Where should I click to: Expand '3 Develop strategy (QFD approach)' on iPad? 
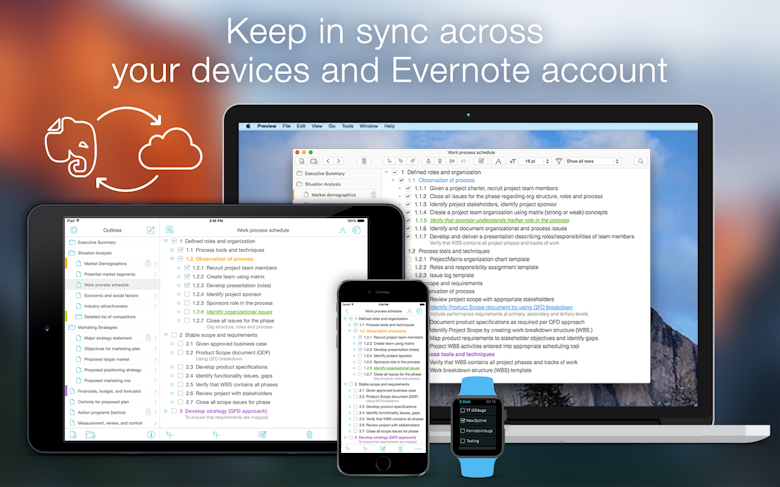tap(166, 411)
